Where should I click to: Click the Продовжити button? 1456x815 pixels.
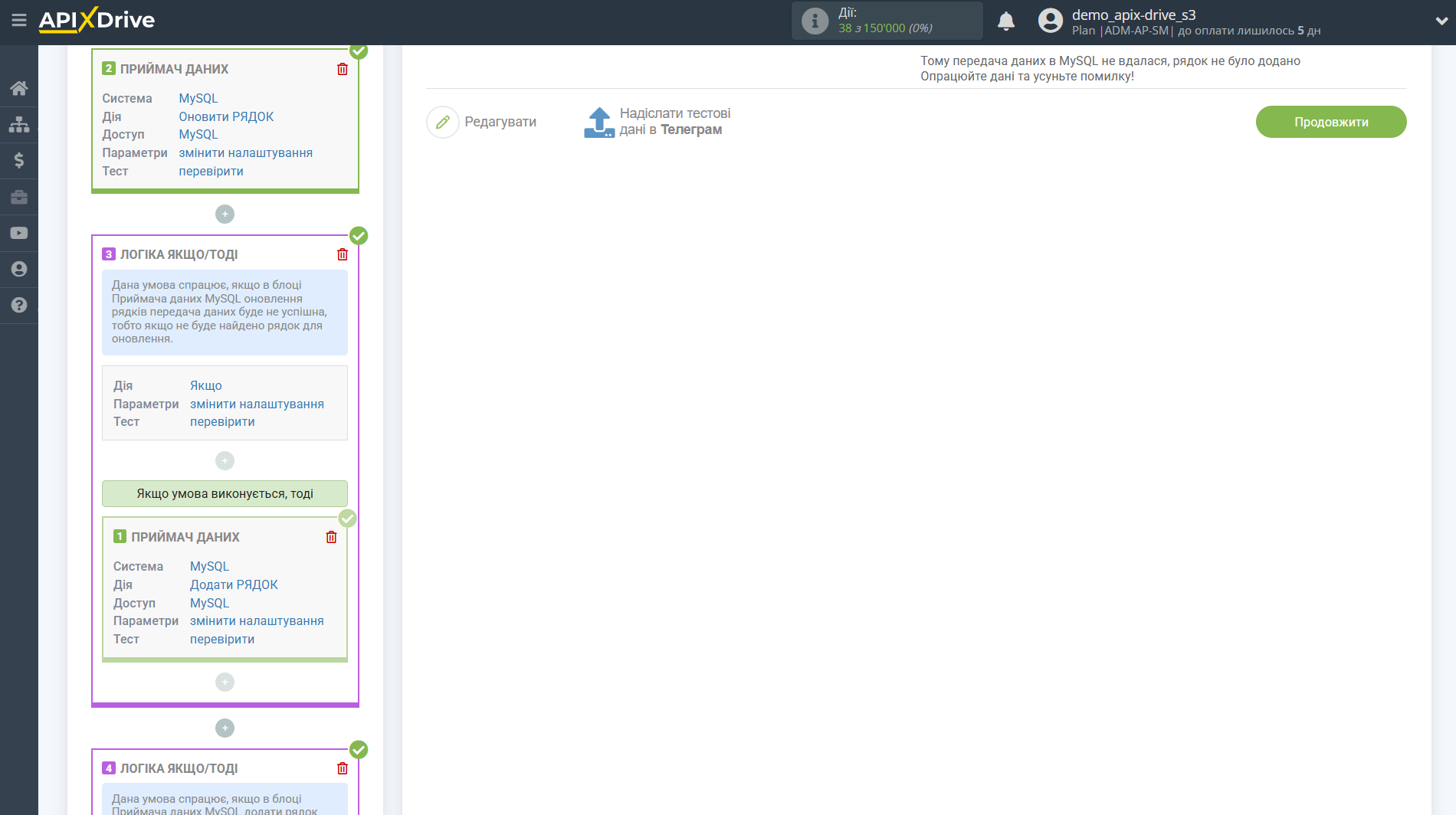pyautogui.click(x=1331, y=122)
